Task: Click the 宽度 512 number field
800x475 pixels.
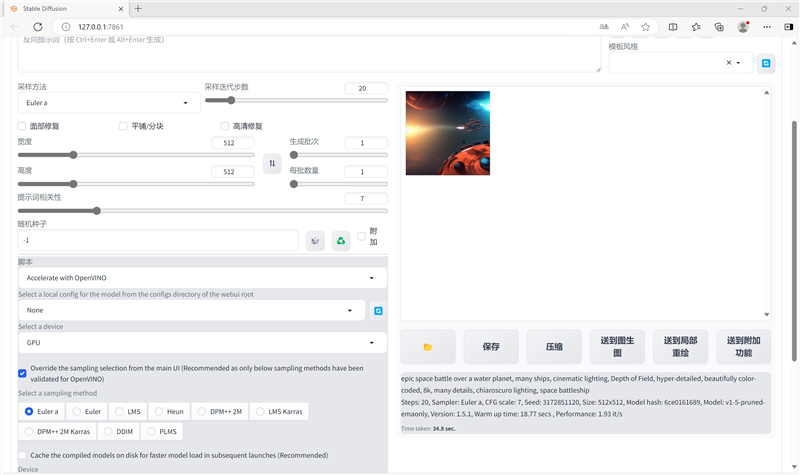Action: [233, 143]
